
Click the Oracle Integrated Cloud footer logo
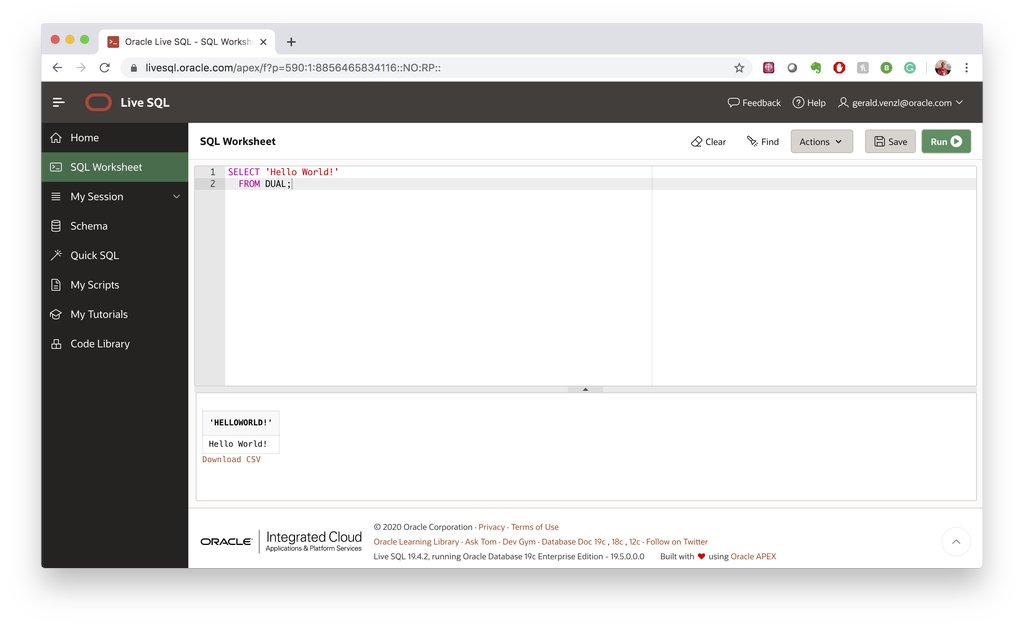(x=281, y=541)
